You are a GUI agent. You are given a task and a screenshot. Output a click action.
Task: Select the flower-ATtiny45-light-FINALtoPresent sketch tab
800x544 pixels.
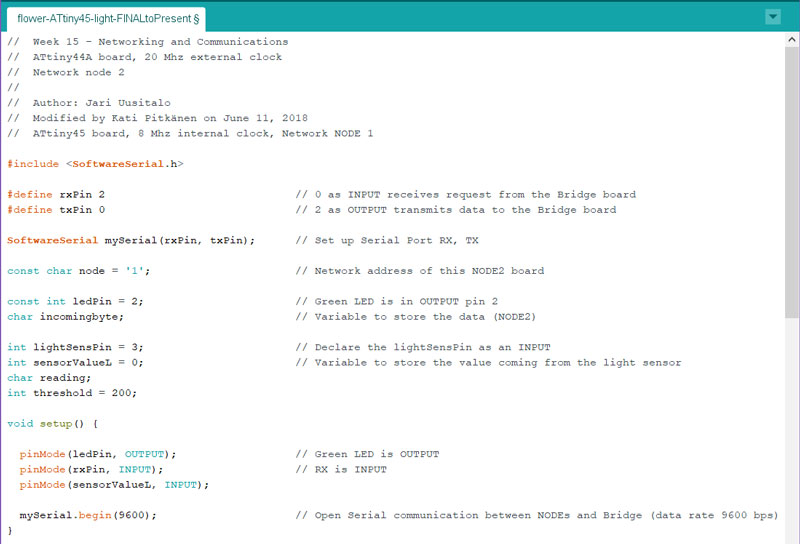[x=106, y=19]
